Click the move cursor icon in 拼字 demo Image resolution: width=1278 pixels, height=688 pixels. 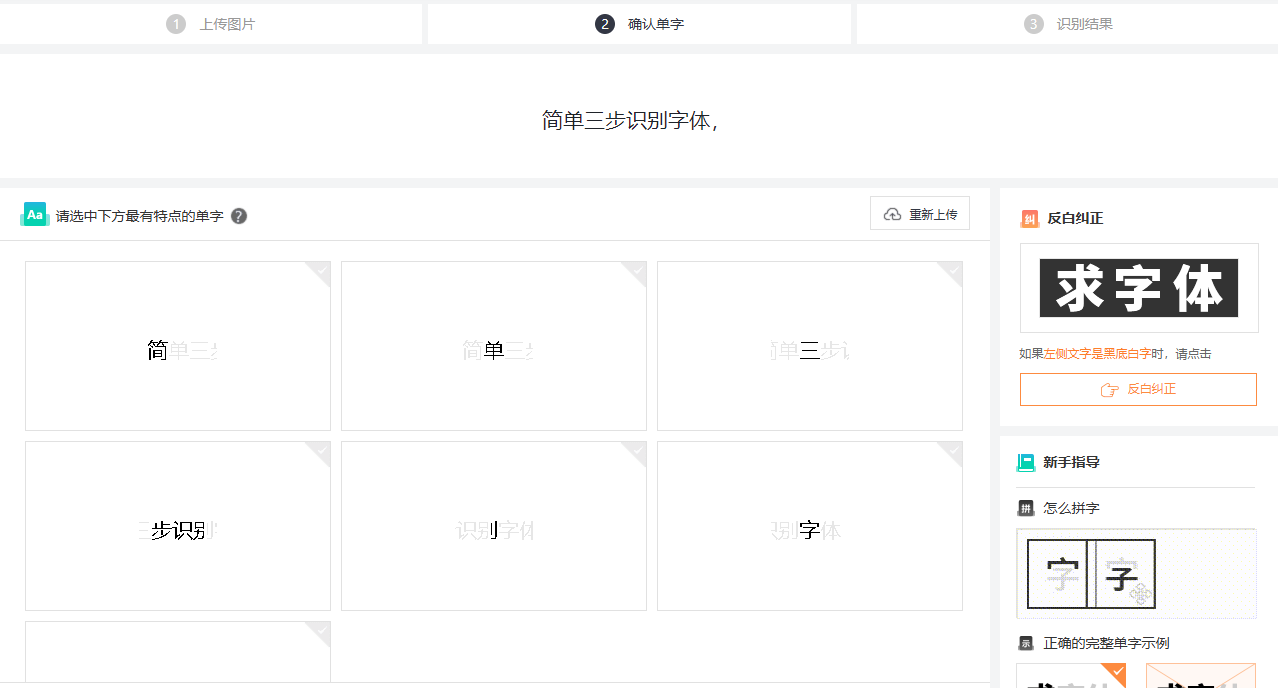coord(1140,595)
